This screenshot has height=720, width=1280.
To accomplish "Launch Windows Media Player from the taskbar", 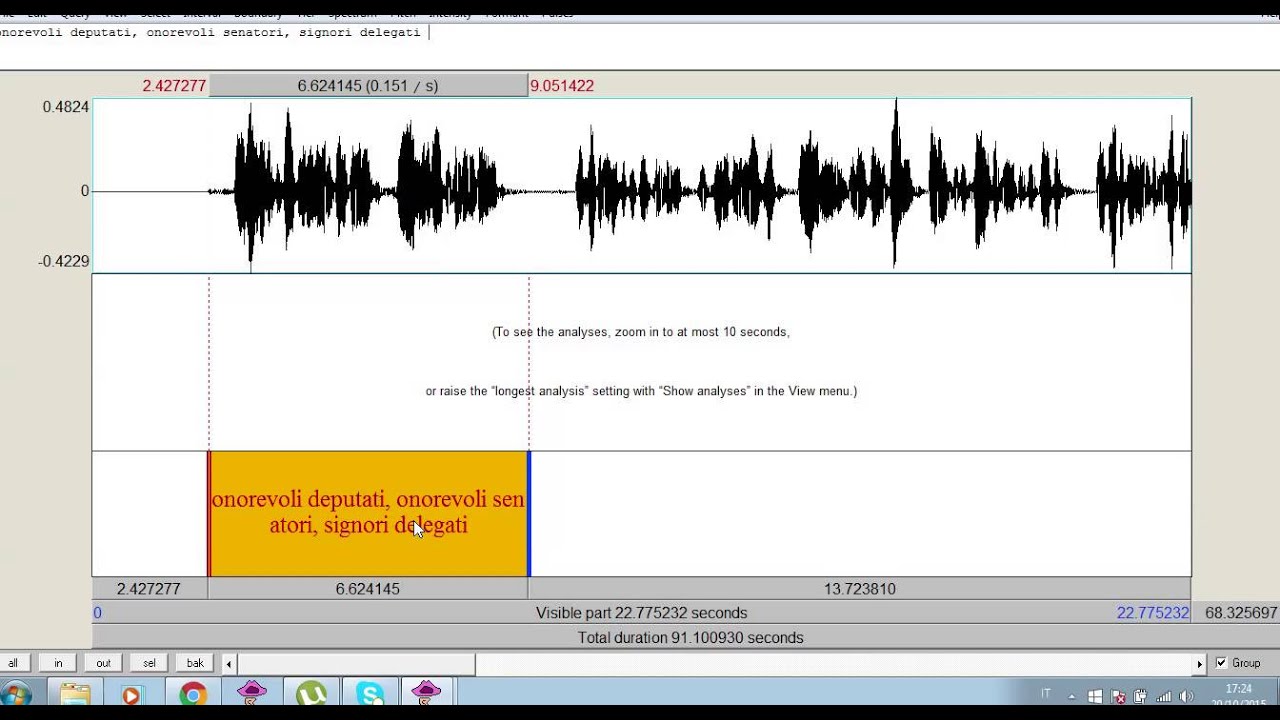I will [x=131, y=694].
